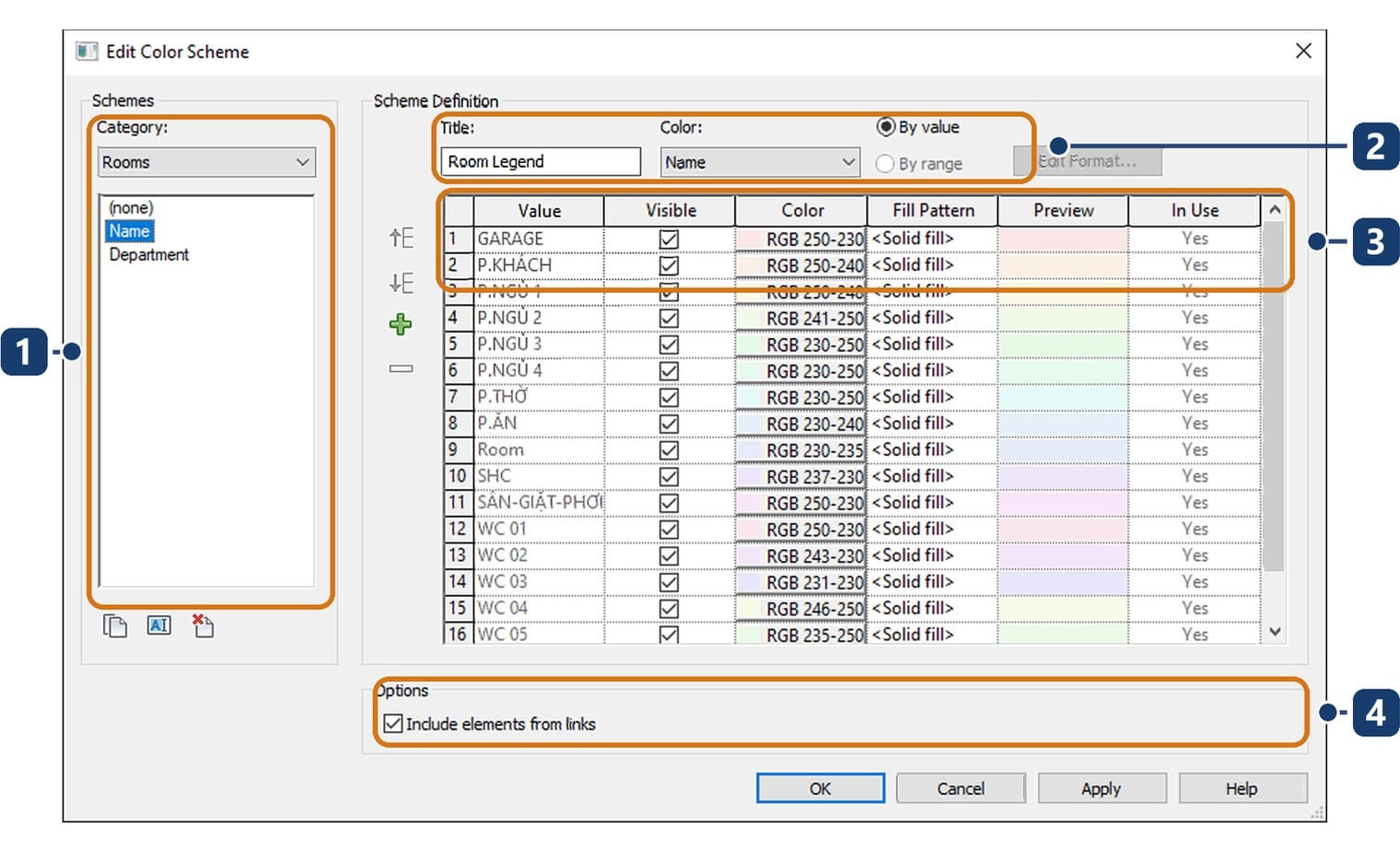Open Fill Pattern dropdown for WC 01 row
Viewport: 1400px width, 852px height.
[x=932, y=530]
